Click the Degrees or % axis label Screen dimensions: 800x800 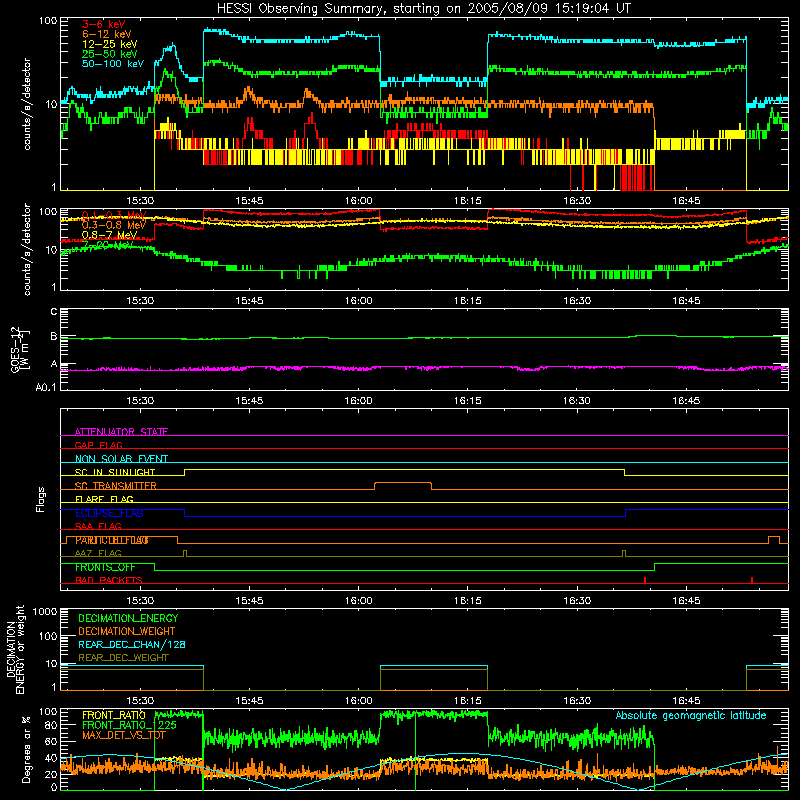point(26,750)
